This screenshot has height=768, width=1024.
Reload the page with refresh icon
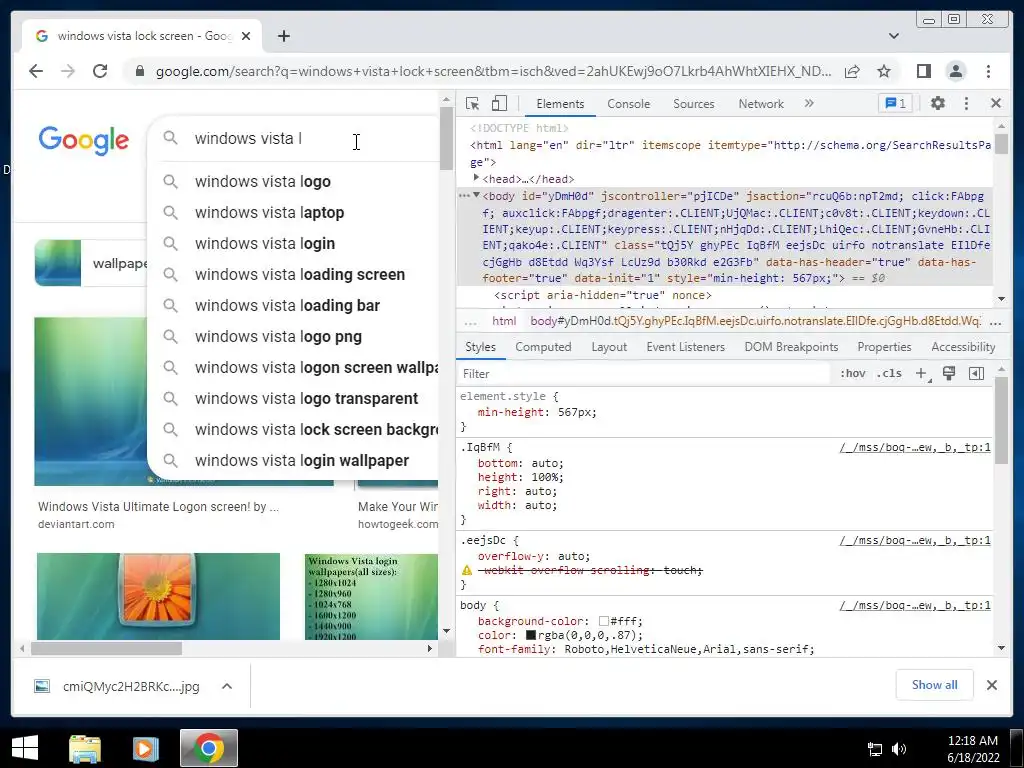click(100, 71)
